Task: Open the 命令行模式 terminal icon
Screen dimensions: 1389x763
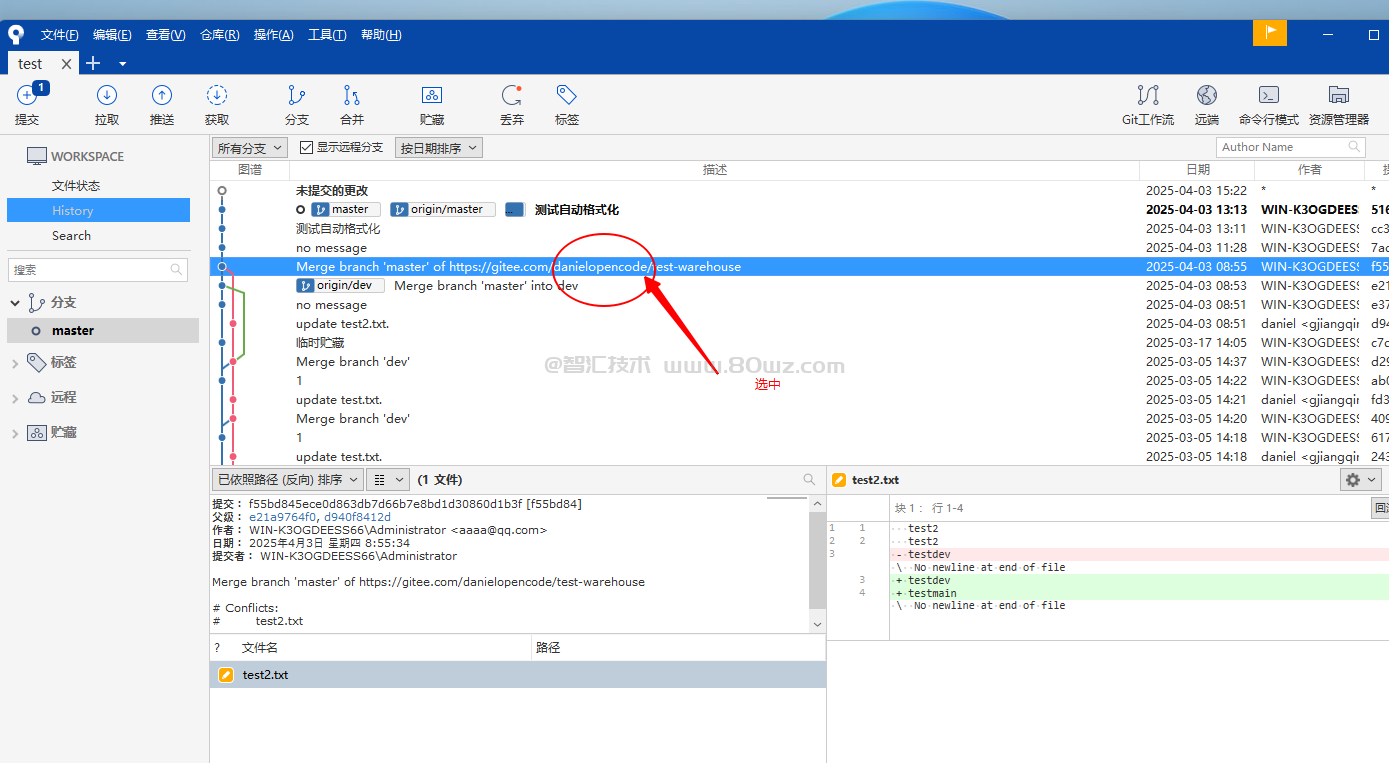Action: coord(1268,103)
